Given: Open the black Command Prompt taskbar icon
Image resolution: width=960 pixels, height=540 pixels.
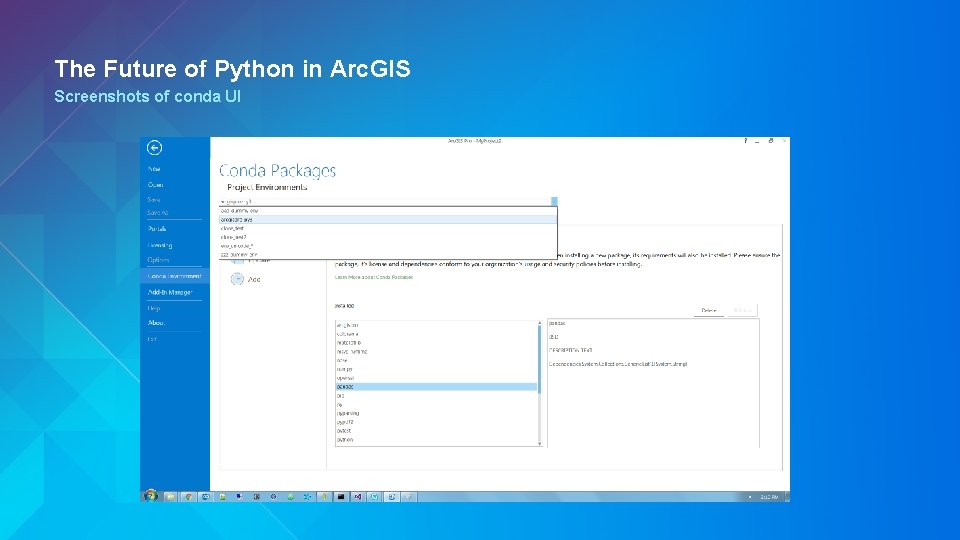Looking at the screenshot, I should point(341,497).
